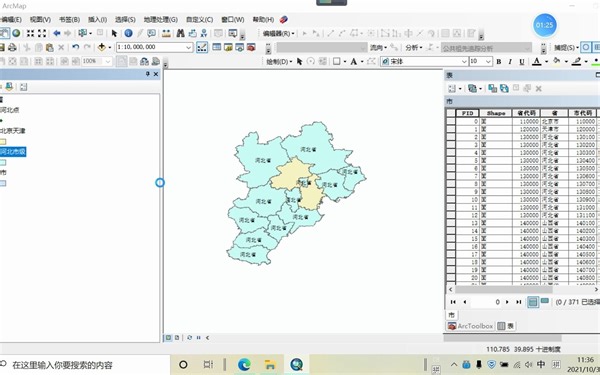This screenshot has width=600, height=375.
Task: Select the text tool A in draw toolbar
Action: click(x=353, y=61)
